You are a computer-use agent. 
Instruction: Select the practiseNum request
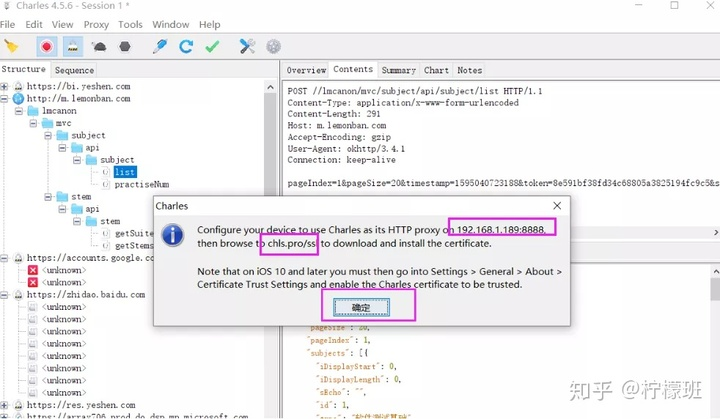pyautogui.click(x=141, y=185)
